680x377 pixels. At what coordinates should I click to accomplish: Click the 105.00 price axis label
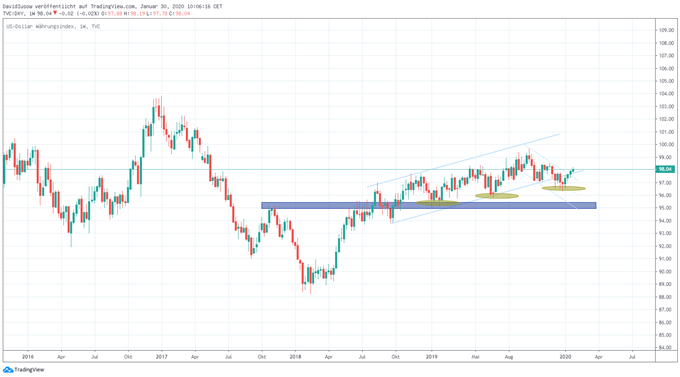[x=666, y=81]
